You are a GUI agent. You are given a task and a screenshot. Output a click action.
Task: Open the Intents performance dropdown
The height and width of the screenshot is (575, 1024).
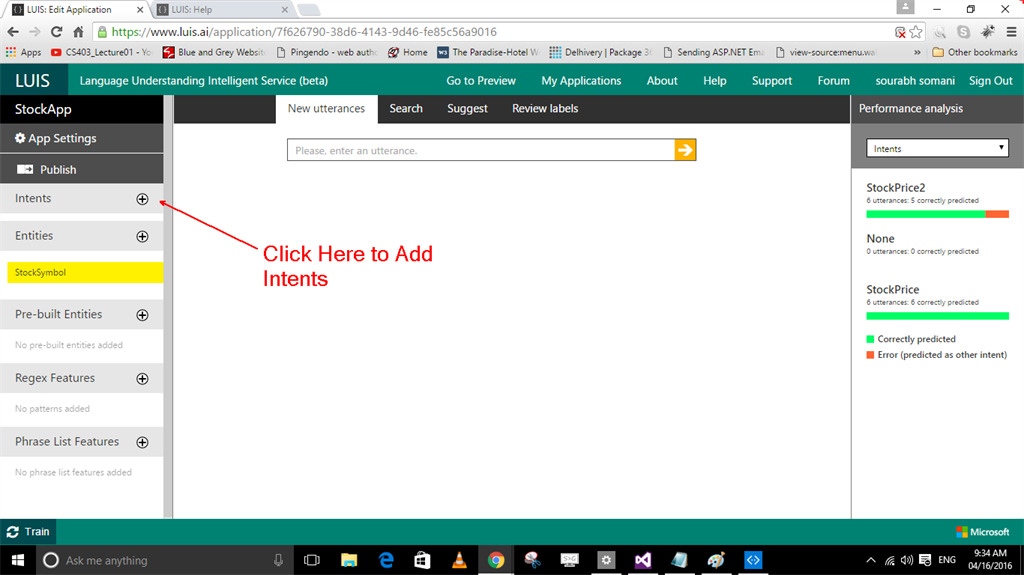click(x=937, y=148)
